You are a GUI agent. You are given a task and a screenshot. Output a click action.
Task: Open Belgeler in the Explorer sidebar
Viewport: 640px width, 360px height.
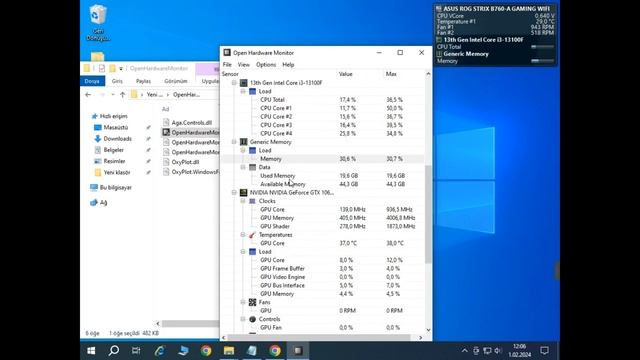113,150
